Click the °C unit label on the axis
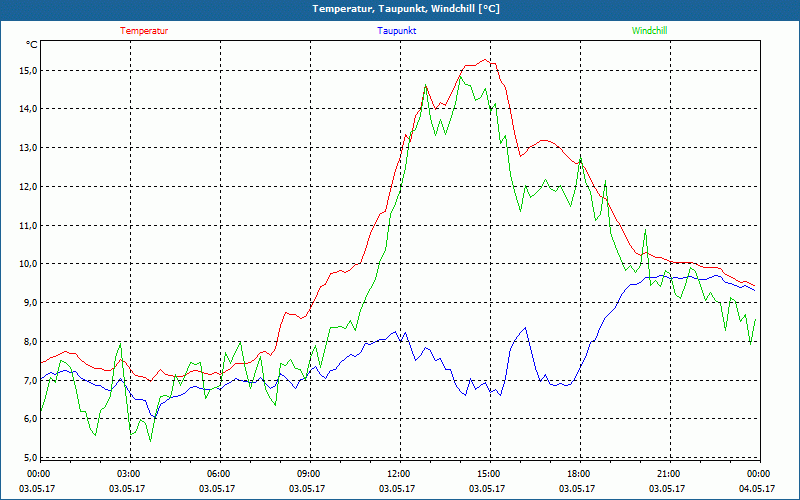The width and height of the screenshot is (800, 500). [32, 45]
